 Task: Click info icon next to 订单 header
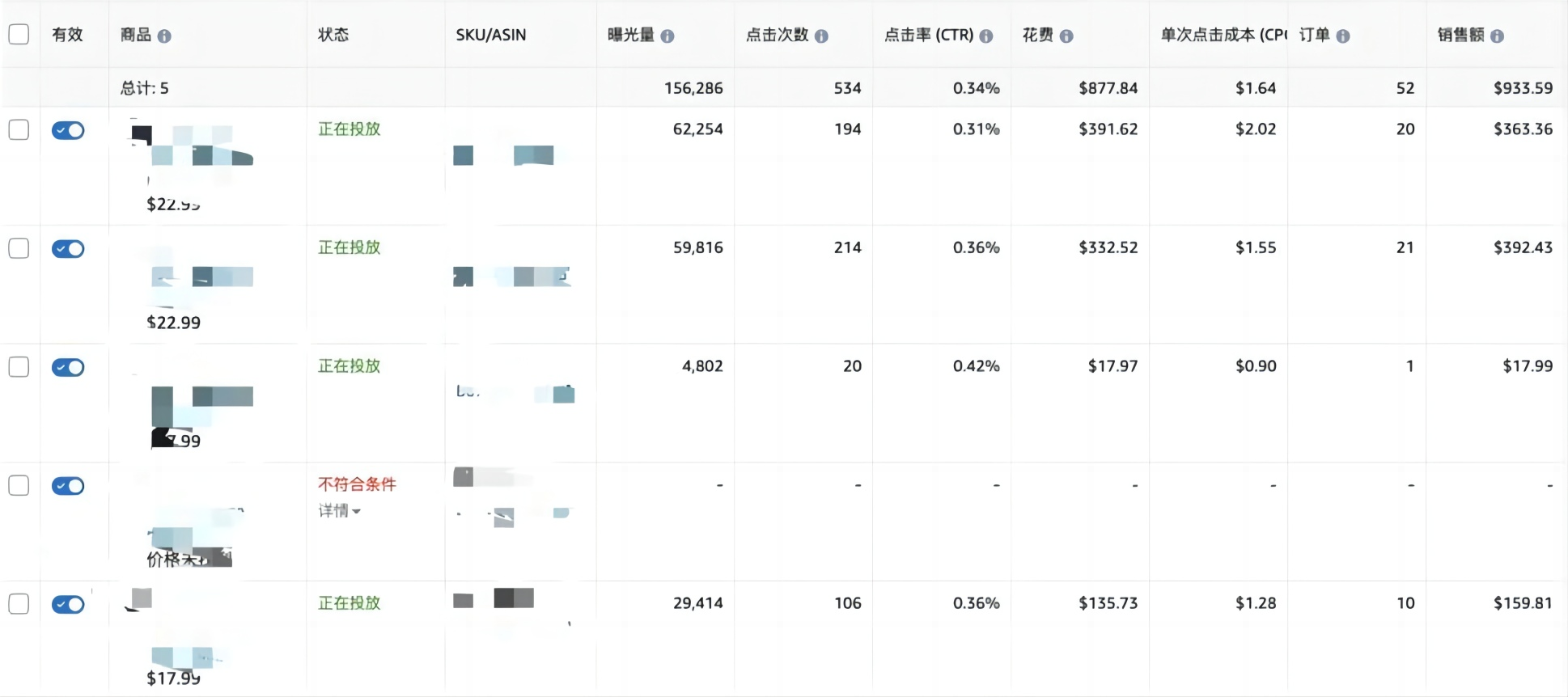pyautogui.click(x=1343, y=36)
